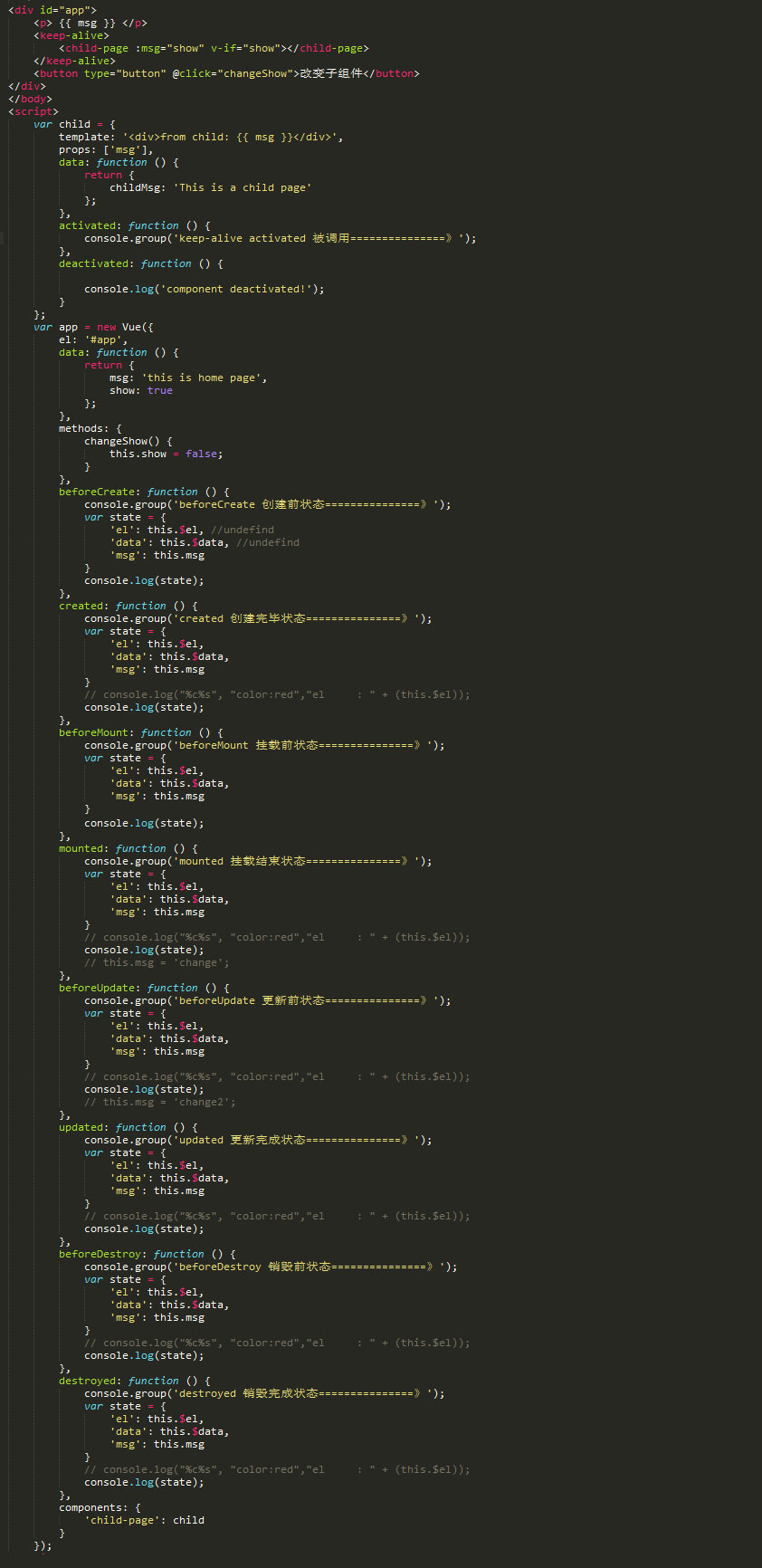Click the <div id="app"> opening tag line
The image size is (762, 1568).
pyautogui.click(x=52, y=10)
